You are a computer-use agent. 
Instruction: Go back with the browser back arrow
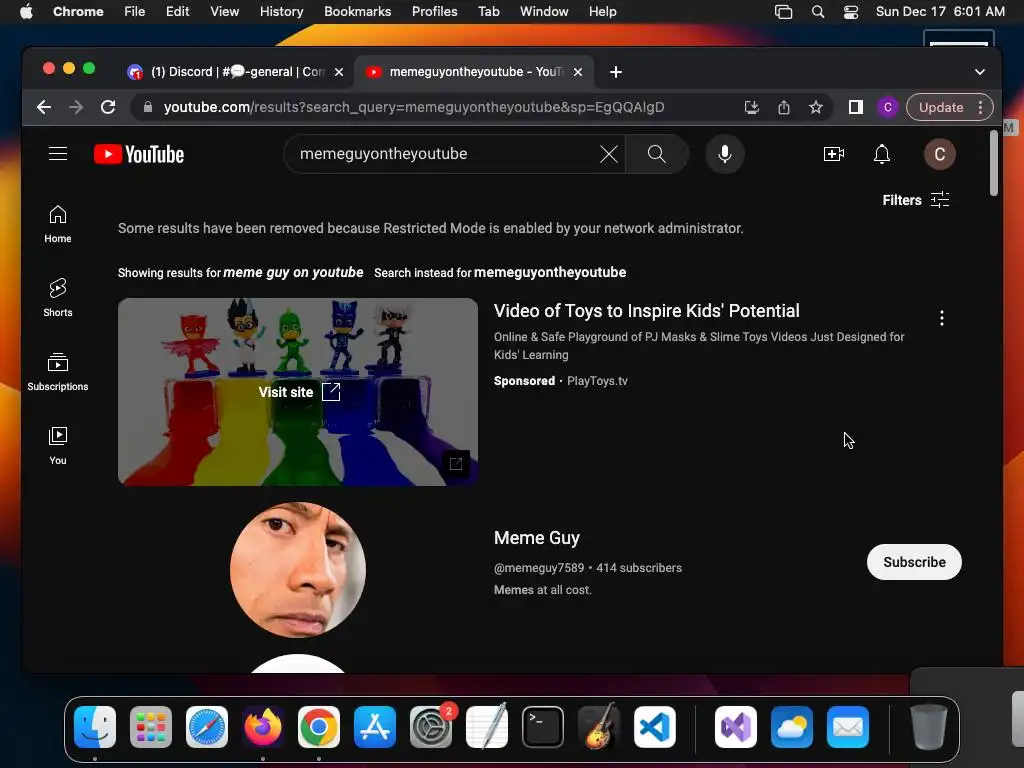[x=44, y=107]
